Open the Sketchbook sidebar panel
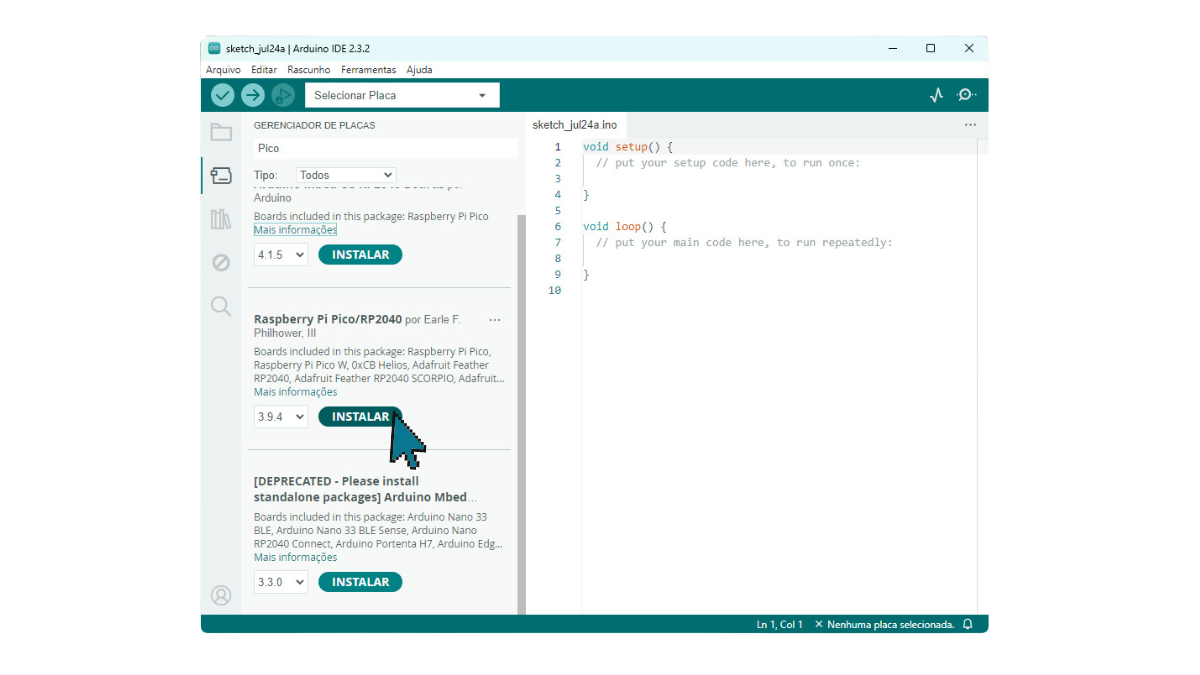 tap(221, 130)
